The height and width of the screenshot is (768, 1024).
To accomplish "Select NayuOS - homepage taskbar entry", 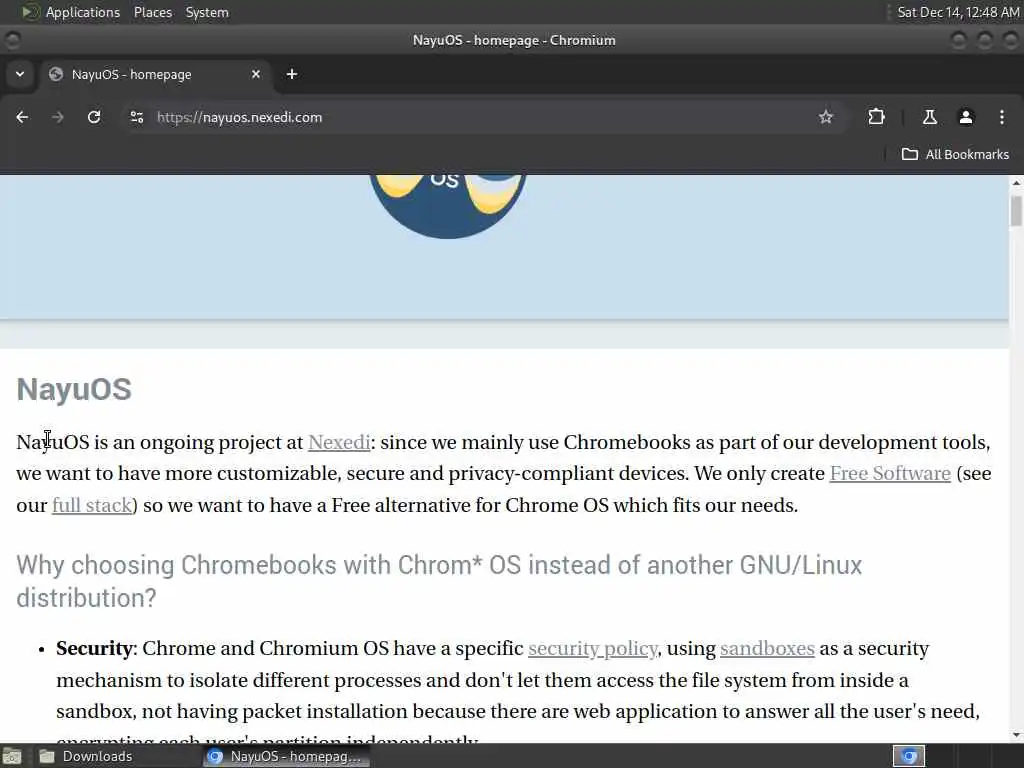I will [286, 756].
